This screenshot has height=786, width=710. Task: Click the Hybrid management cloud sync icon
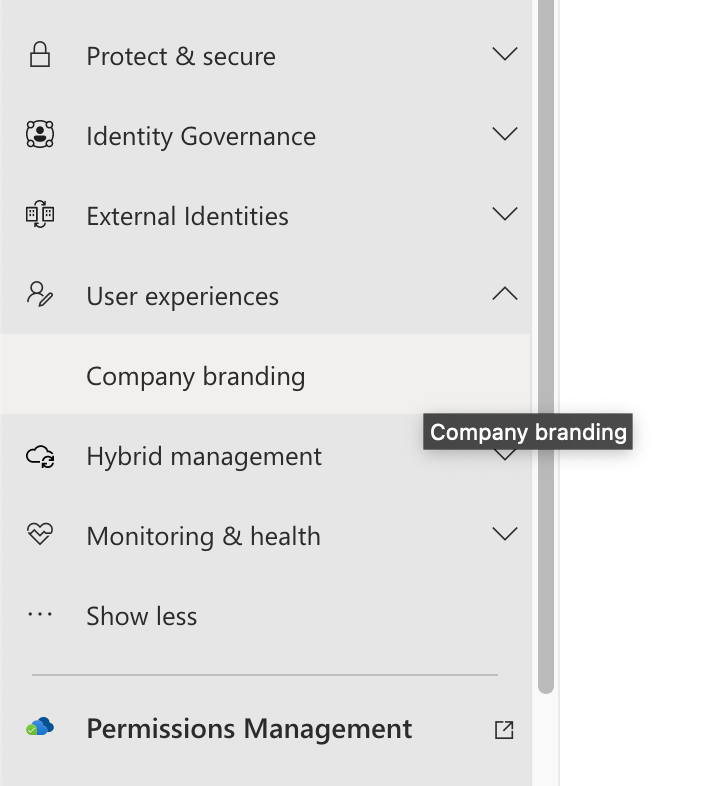coord(40,456)
